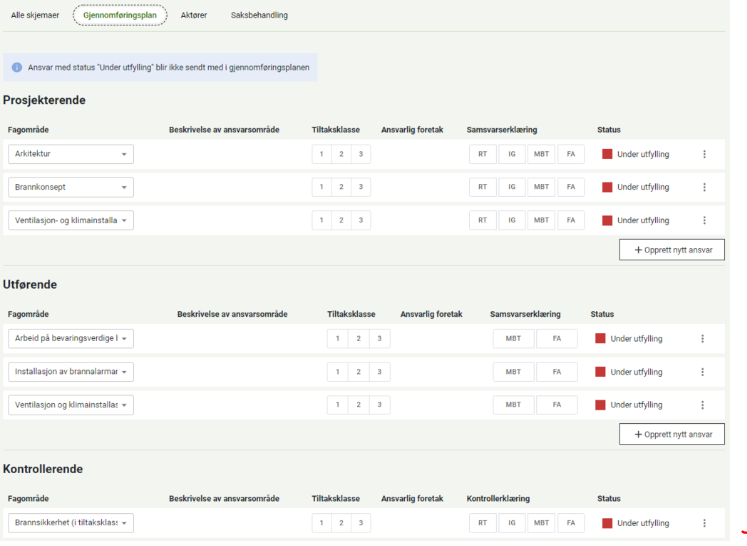The height and width of the screenshot is (546, 747).
Task: Click the red status square for Arkitektur
Action: 607,154
